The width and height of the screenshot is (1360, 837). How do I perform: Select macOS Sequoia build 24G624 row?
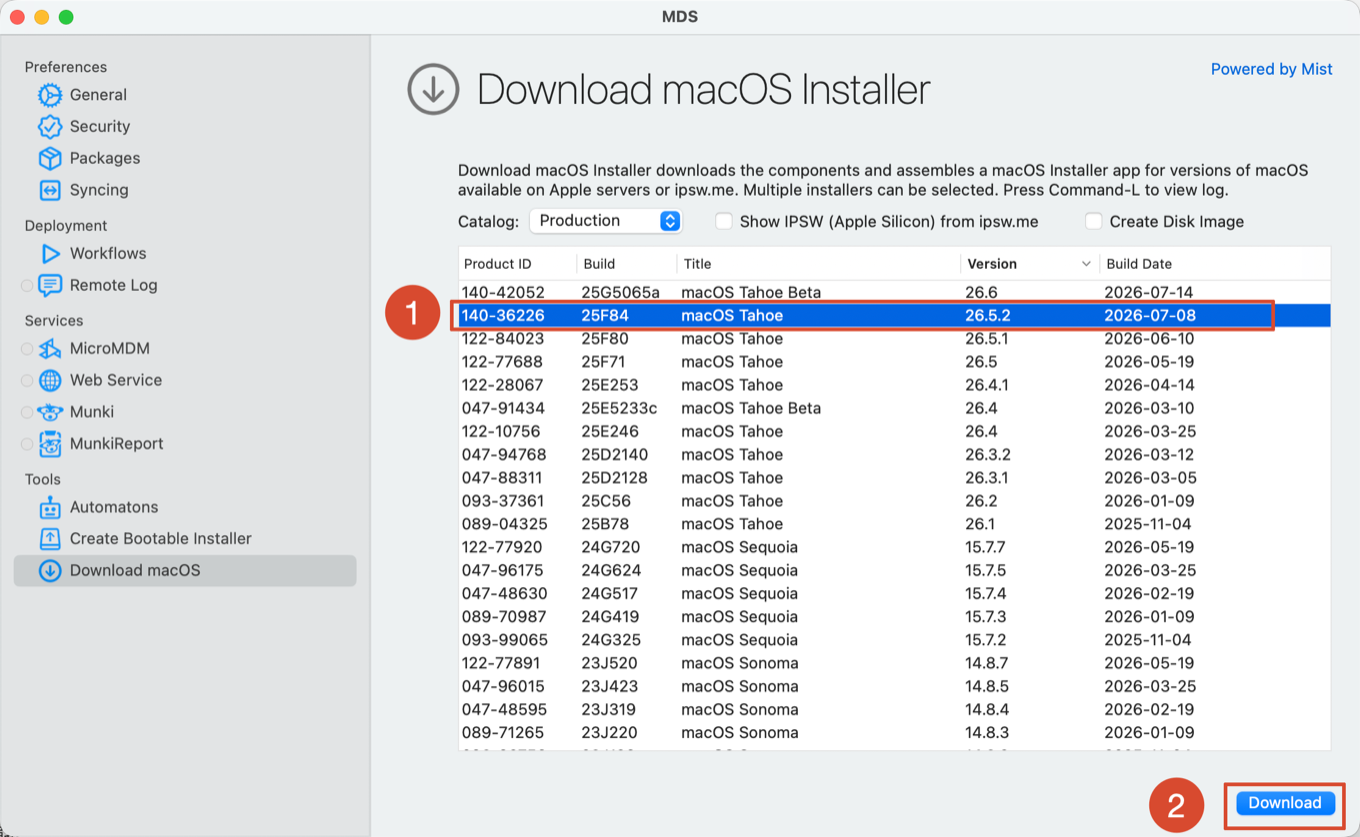[x=895, y=571]
